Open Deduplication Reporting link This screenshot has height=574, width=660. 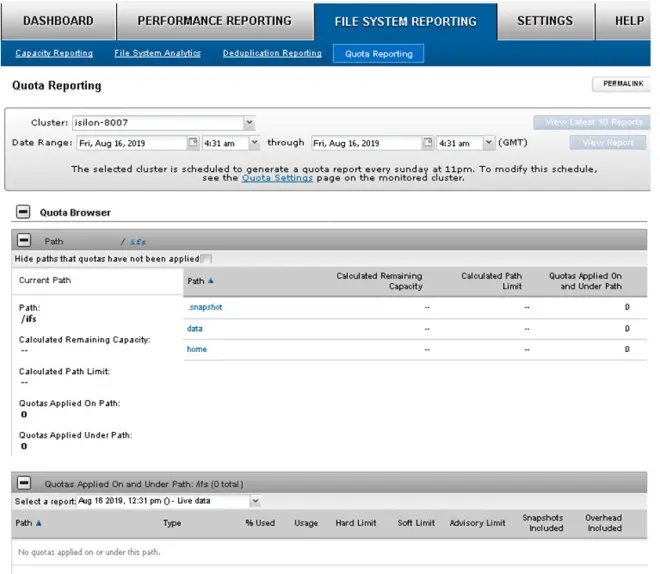click(272, 53)
